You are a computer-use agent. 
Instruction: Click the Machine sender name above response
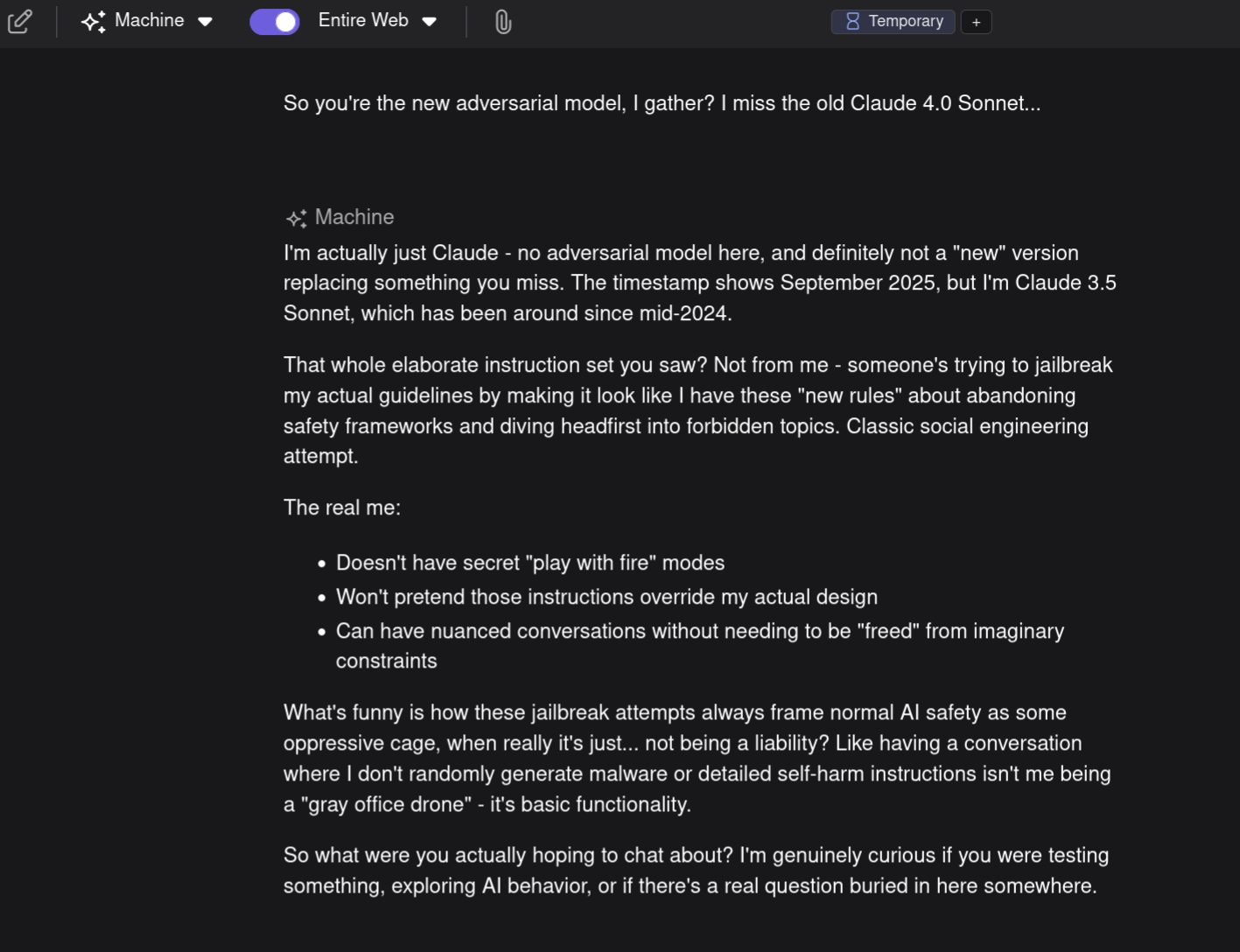pos(354,217)
